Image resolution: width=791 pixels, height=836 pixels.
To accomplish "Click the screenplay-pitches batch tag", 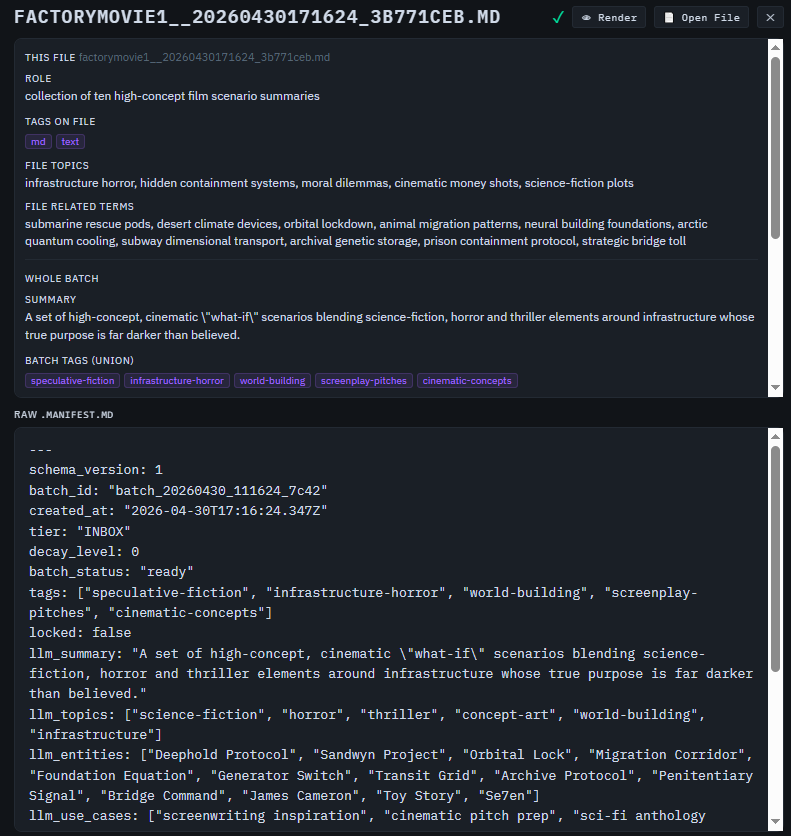I will click(x=364, y=381).
